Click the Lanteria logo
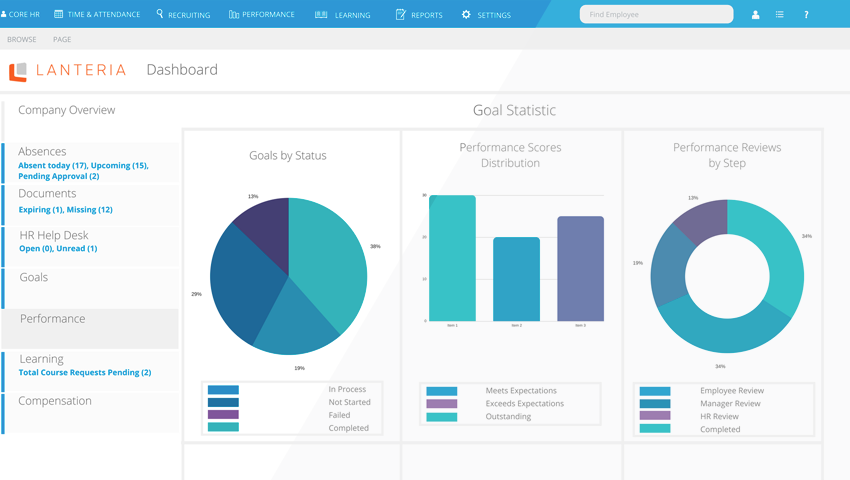This screenshot has height=480, width=850. 68,71
